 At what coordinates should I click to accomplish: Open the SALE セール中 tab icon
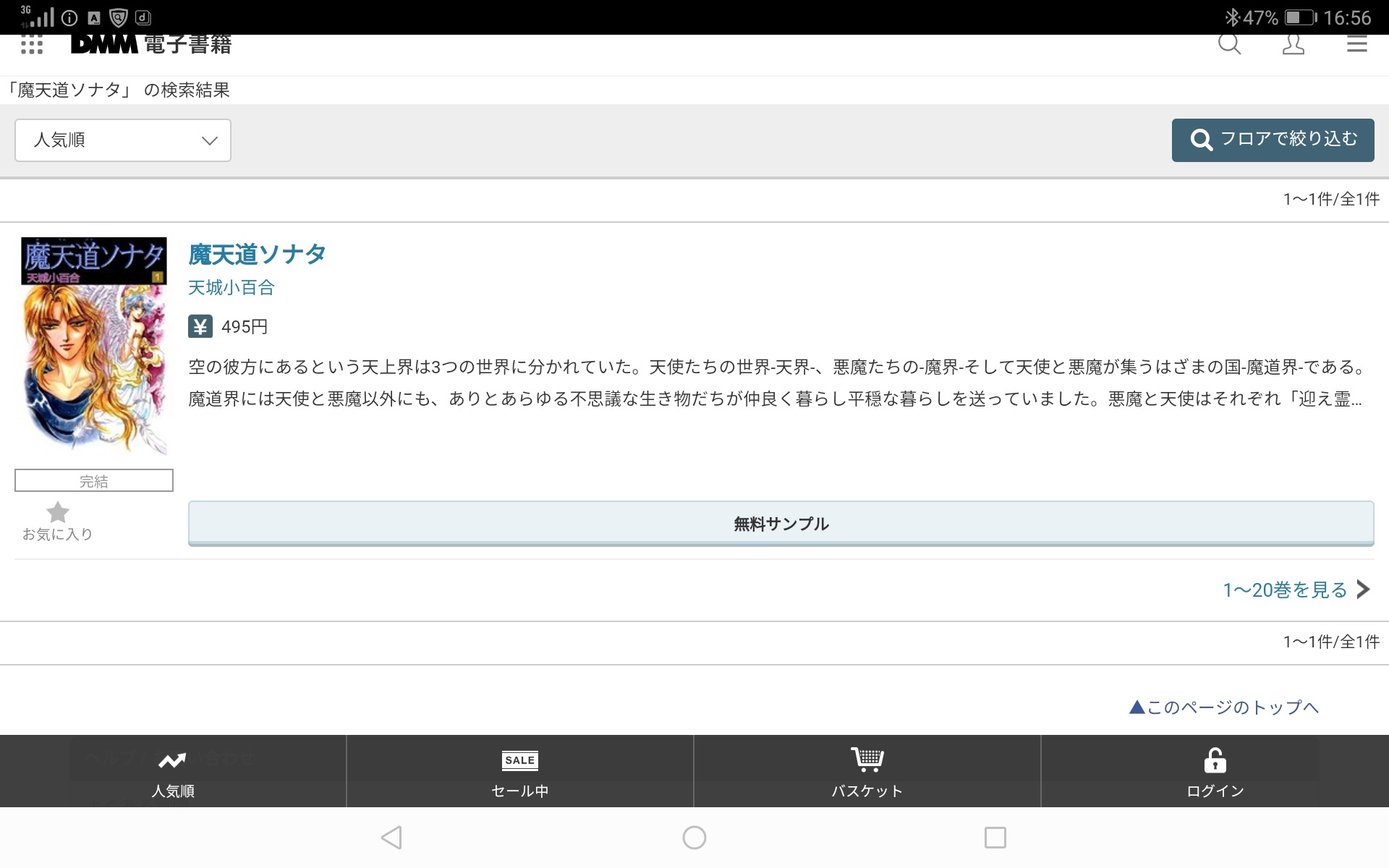tap(519, 761)
